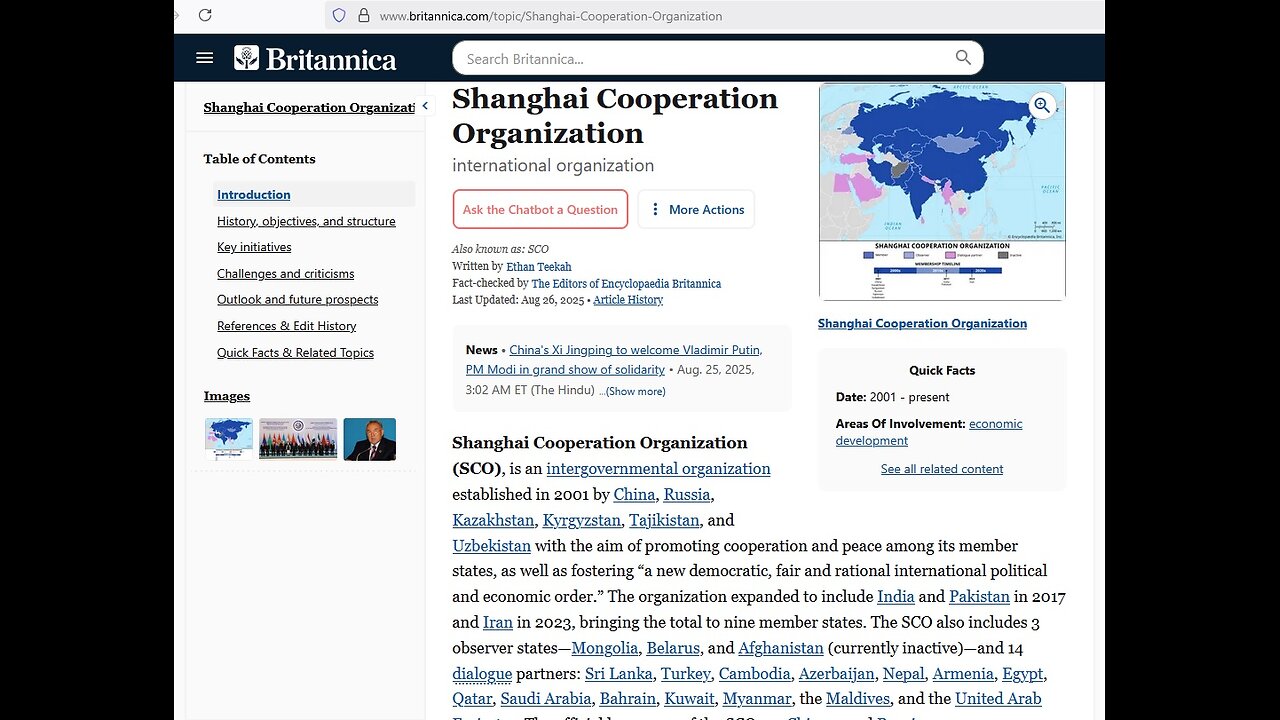Open the Kazakhstan link

[493, 520]
